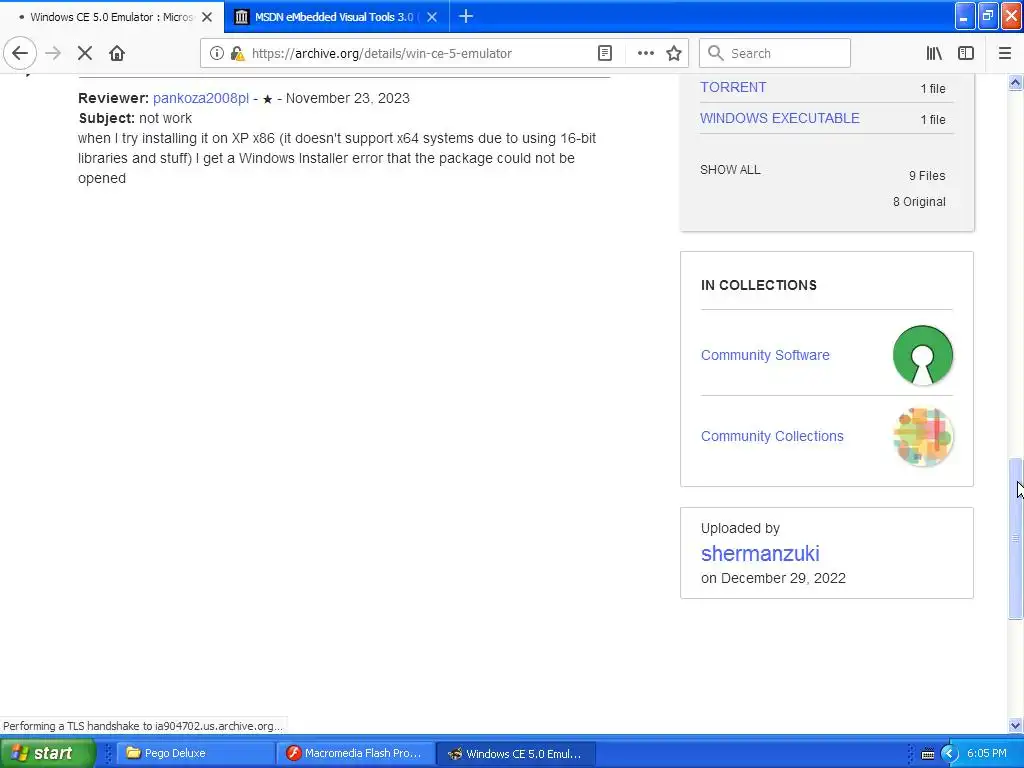Open reviewer pankoza2008pl profile link

tap(200, 98)
